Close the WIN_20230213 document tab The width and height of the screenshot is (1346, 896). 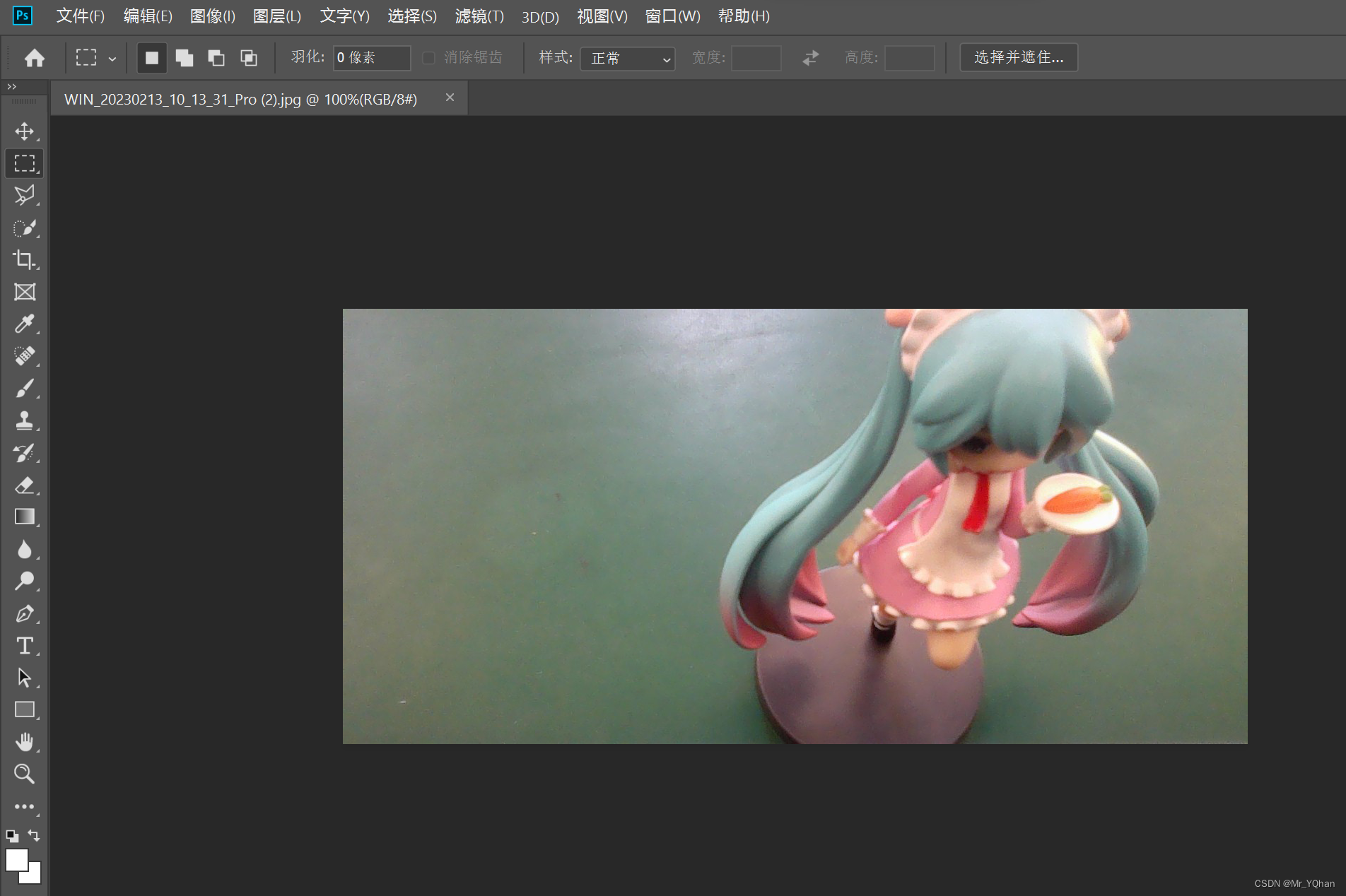(450, 98)
